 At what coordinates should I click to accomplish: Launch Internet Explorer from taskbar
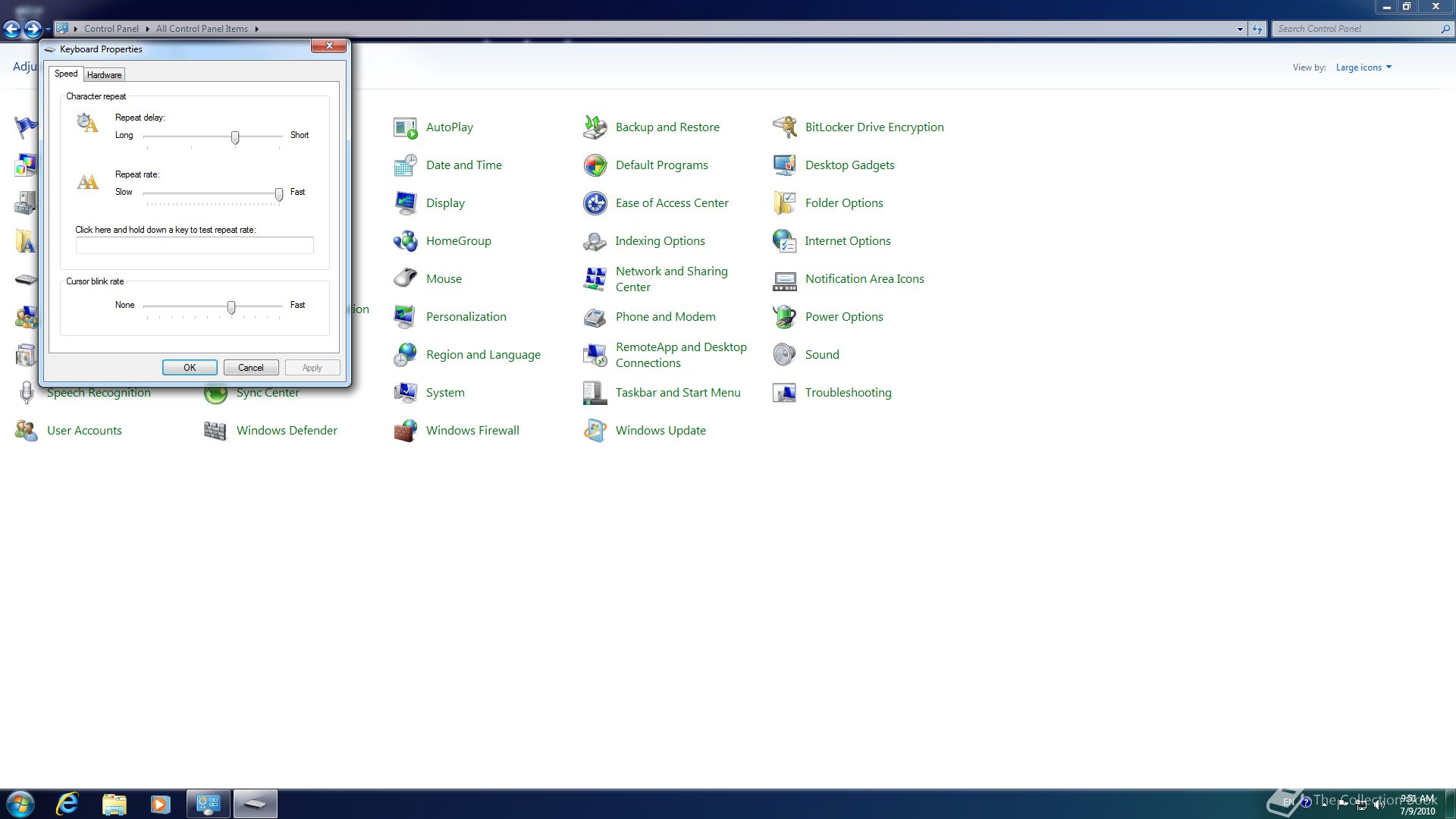(68, 804)
